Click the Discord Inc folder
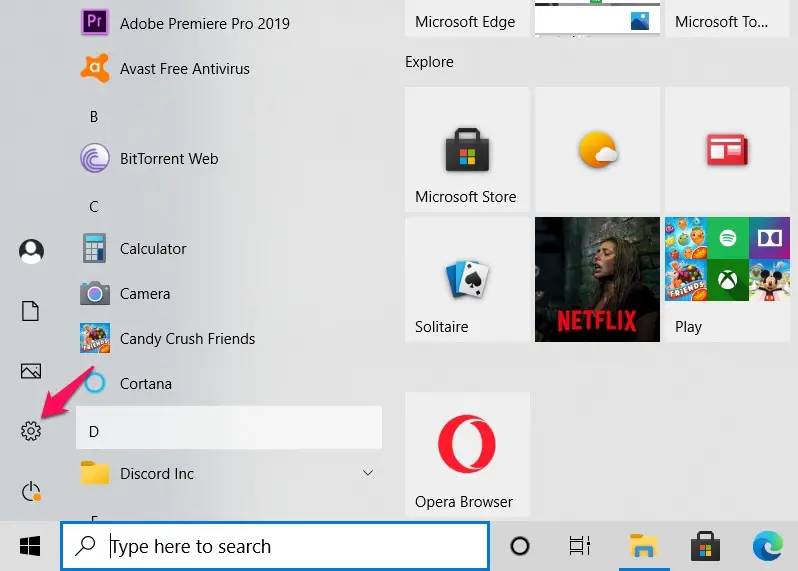798x571 pixels. [x=229, y=473]
